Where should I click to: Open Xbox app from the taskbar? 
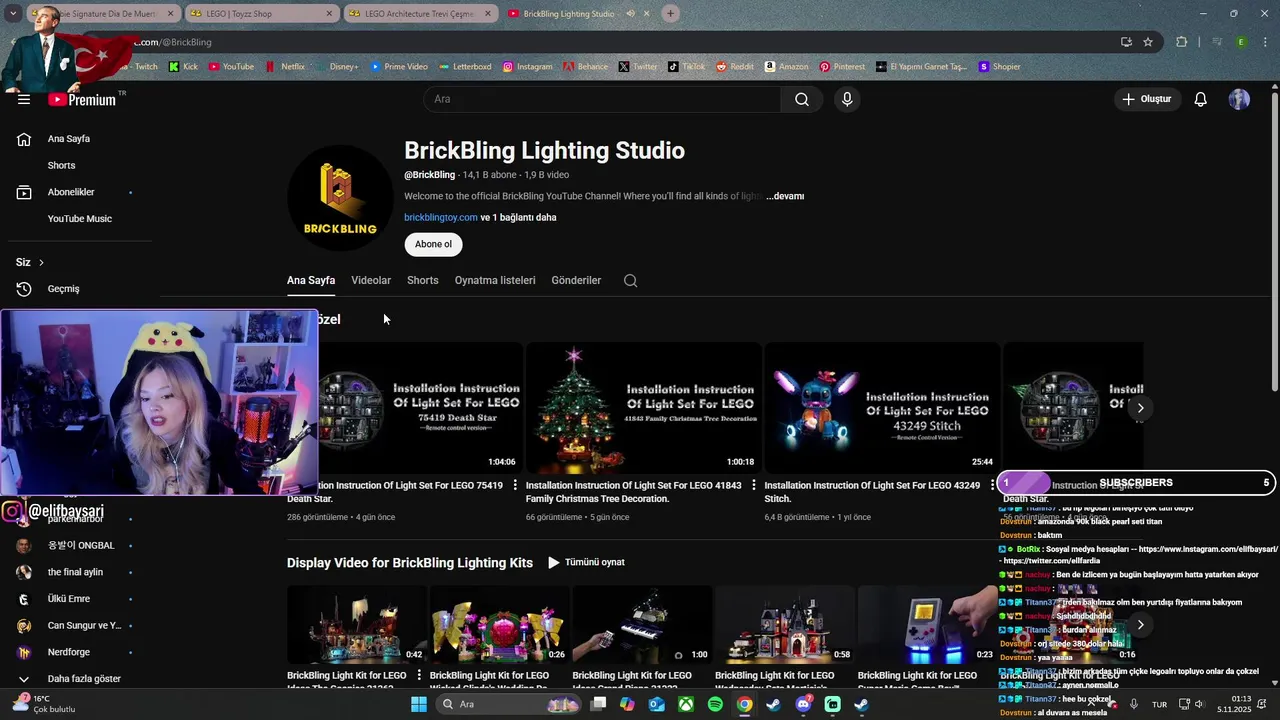686,704
